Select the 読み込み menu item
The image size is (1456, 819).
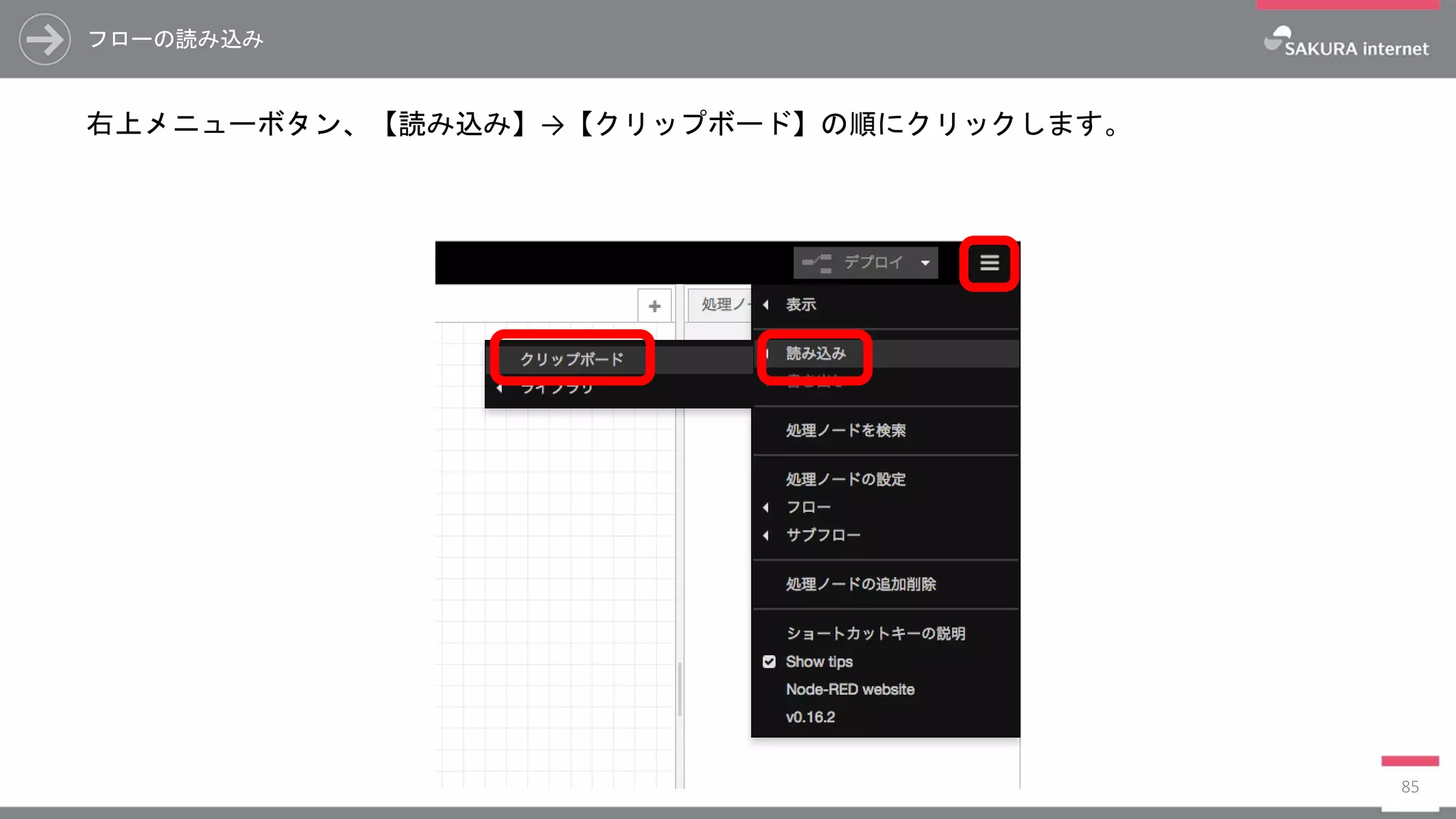point(886,353)
